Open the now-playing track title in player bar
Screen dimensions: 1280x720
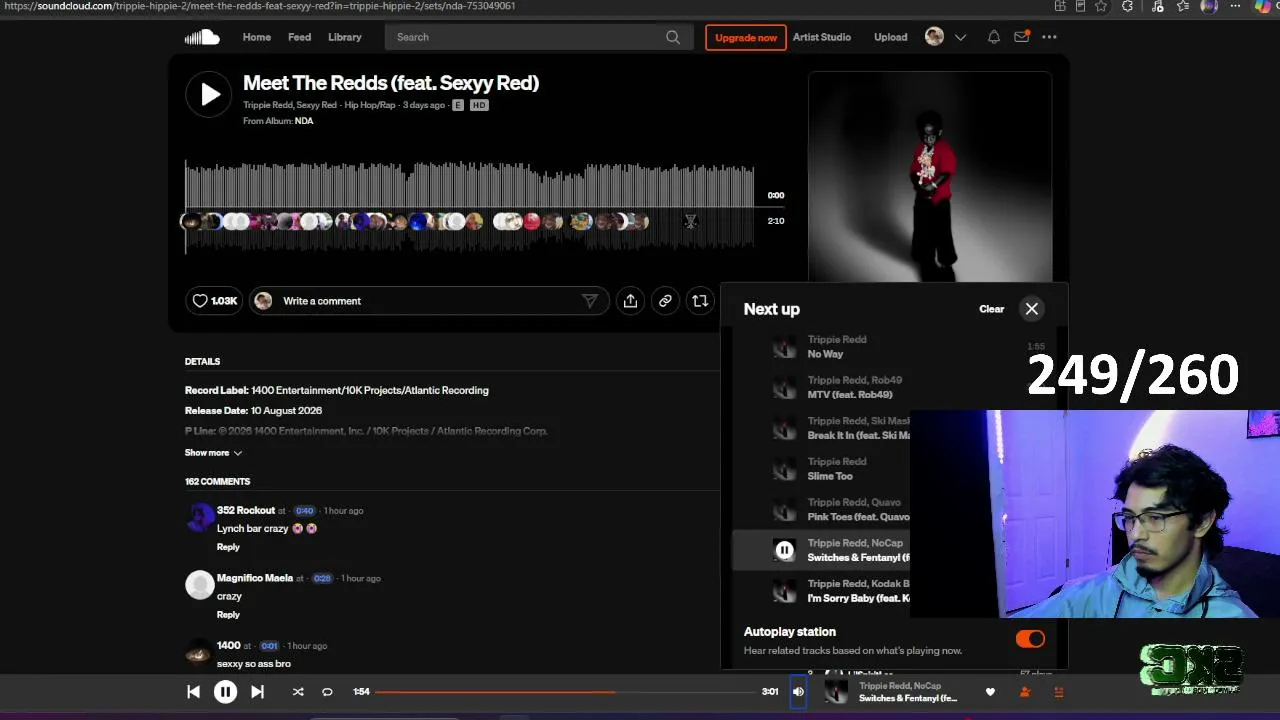click(908, 698)
